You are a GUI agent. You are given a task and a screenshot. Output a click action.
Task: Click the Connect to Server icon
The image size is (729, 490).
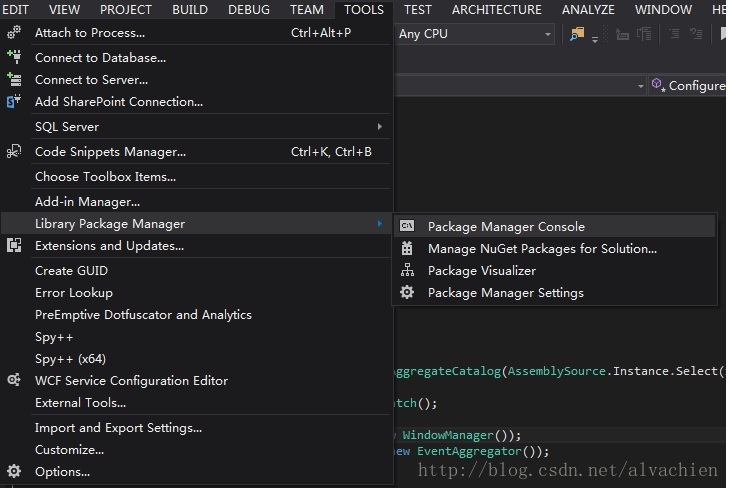pos(14,79)
